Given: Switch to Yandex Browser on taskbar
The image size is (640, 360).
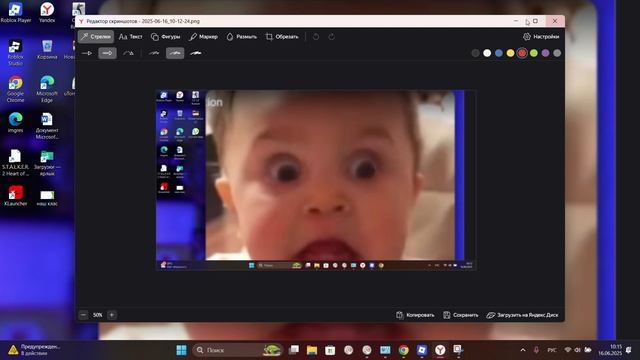Looking at the screenshot, I should 440,350.
